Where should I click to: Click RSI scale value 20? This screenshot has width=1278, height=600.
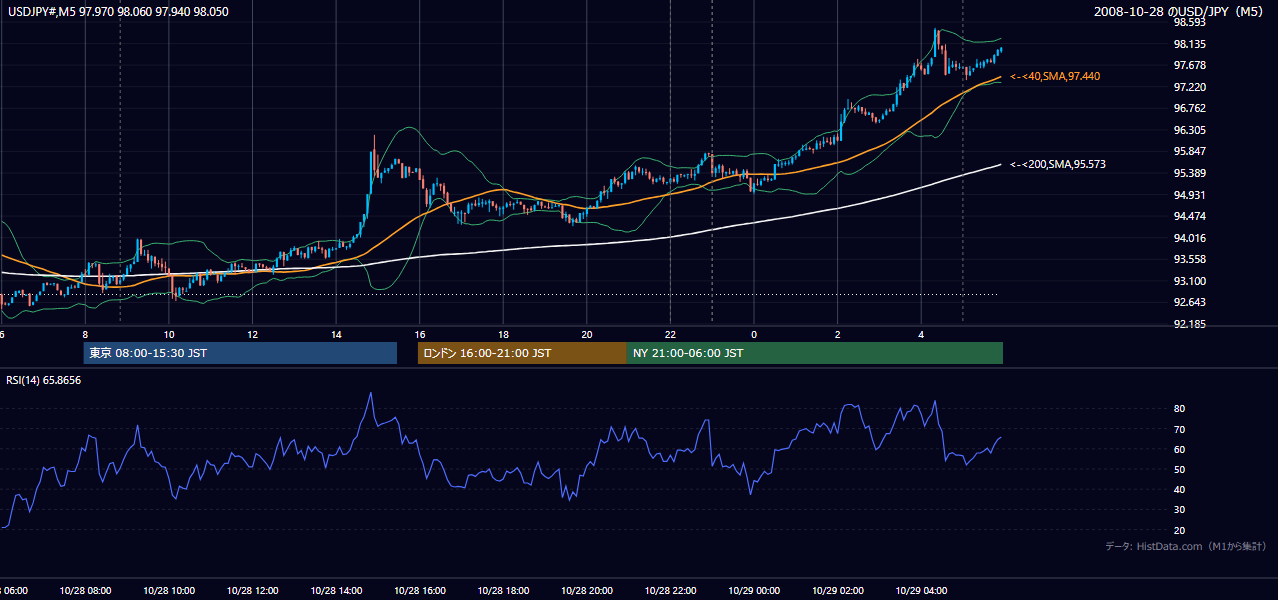1179,530
